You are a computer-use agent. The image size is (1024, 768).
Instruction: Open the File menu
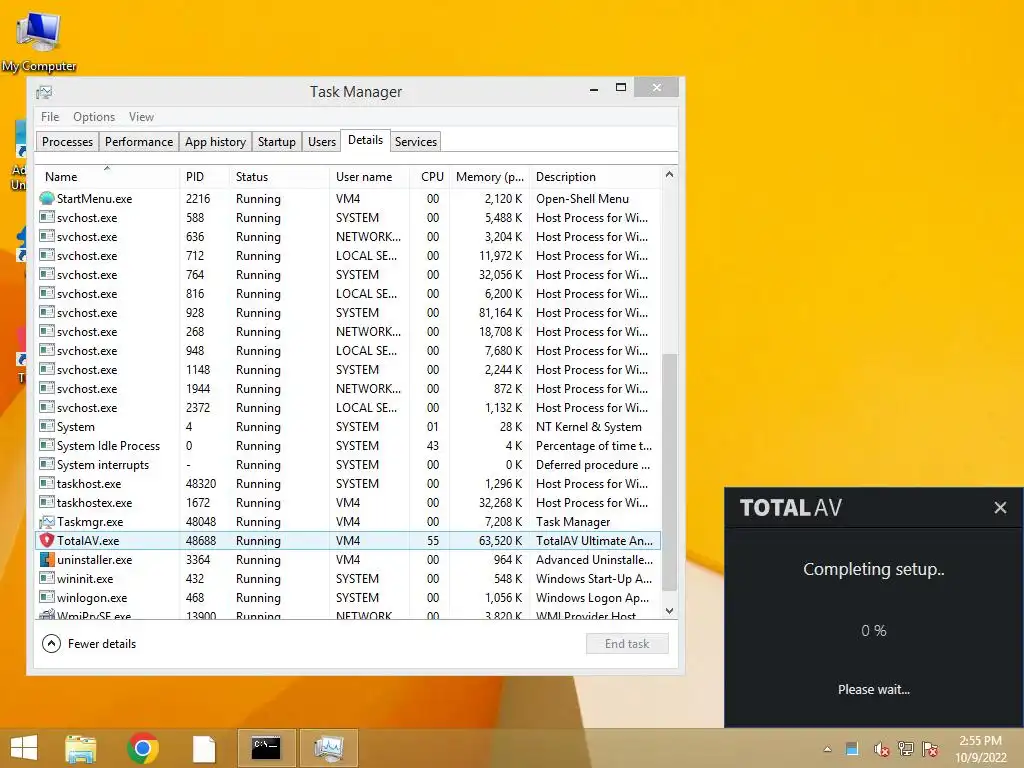50,117
